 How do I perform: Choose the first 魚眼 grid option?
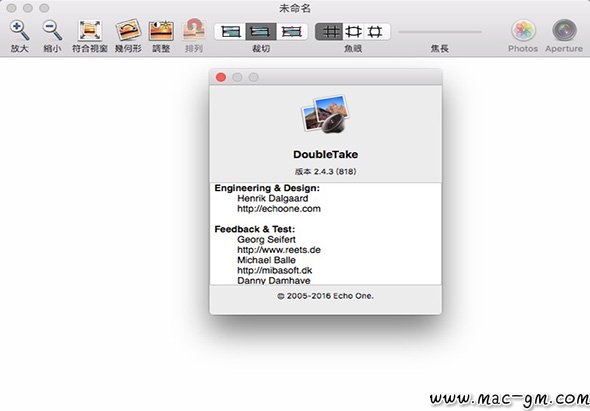pyautogui.click(x=329, y=32)
